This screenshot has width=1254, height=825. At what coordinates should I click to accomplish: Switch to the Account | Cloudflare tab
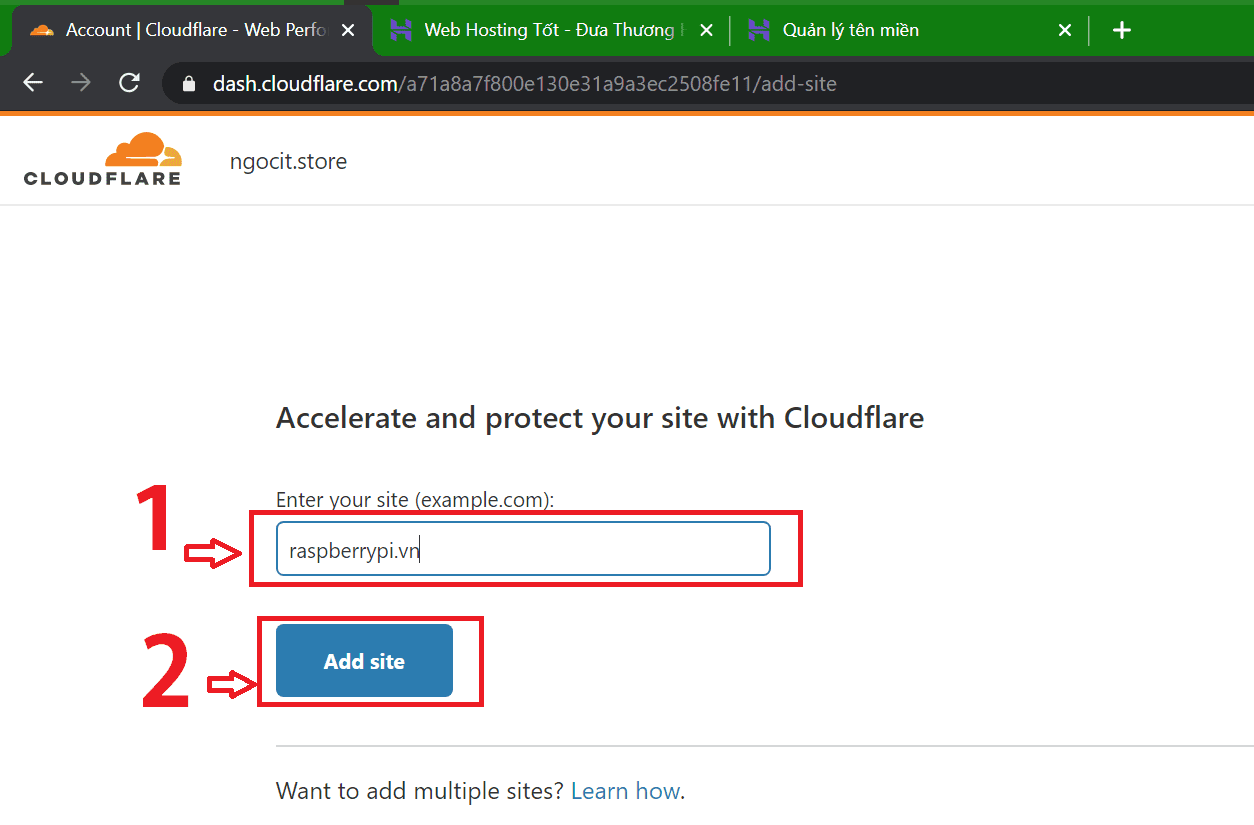195,30
